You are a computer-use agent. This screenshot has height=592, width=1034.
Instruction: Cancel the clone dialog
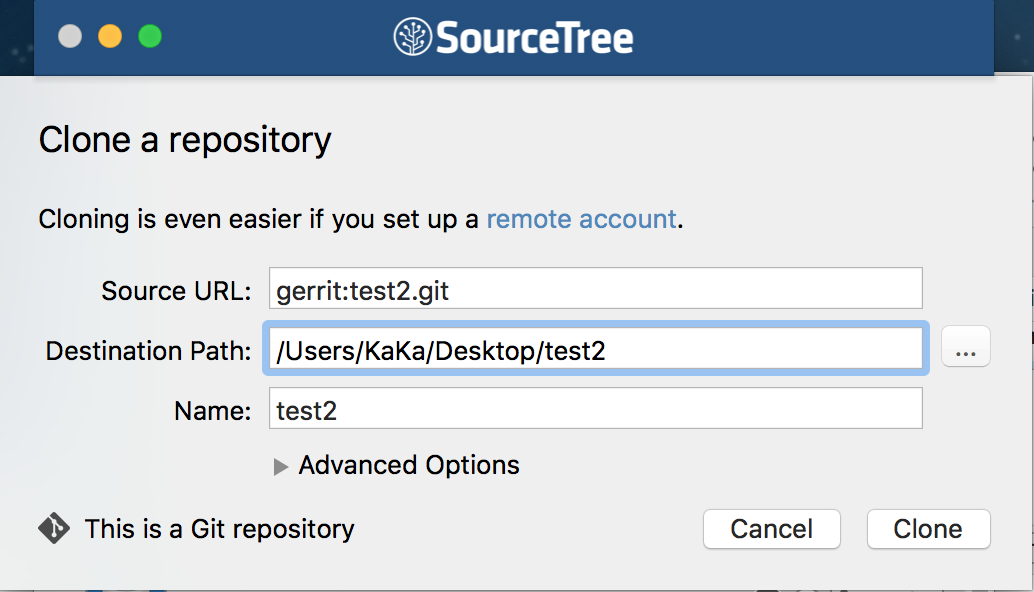(x=772, y=529)
